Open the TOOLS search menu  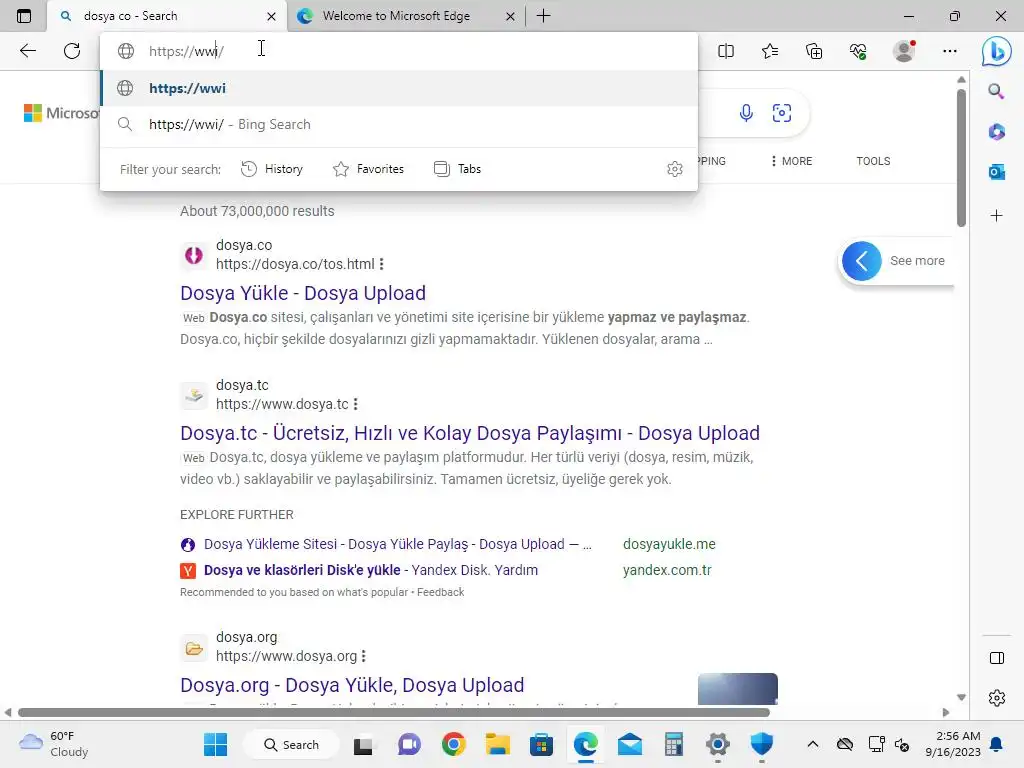(873, 161)
